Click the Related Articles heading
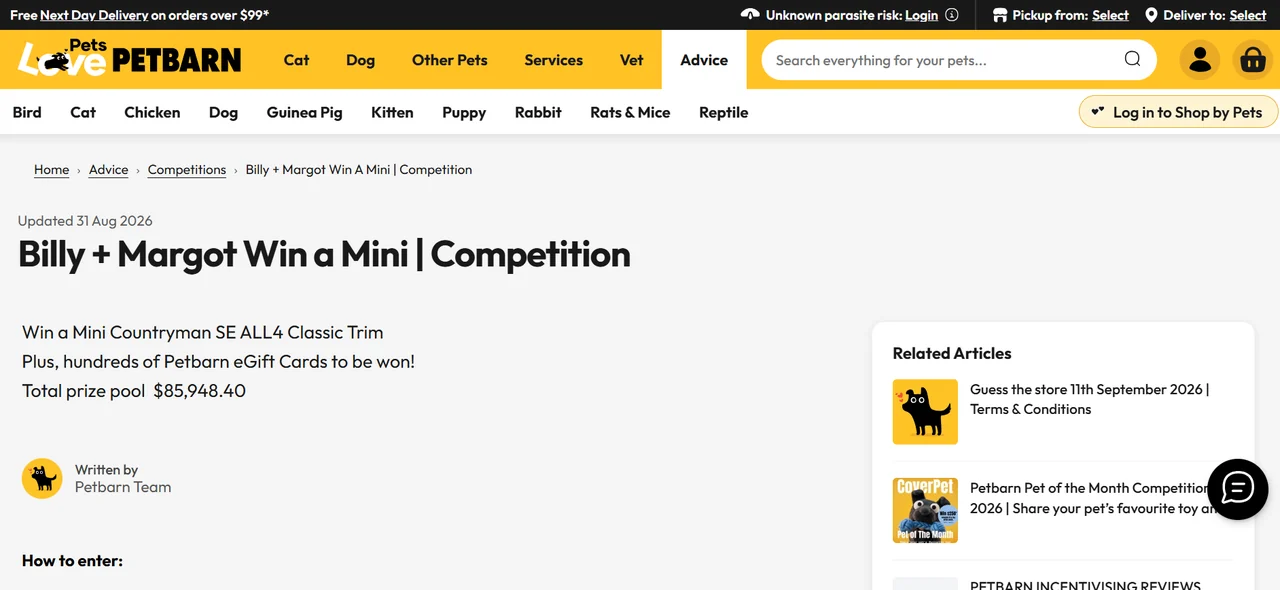The height and width of the screenshot is (590, 1280). click(952, 353)
